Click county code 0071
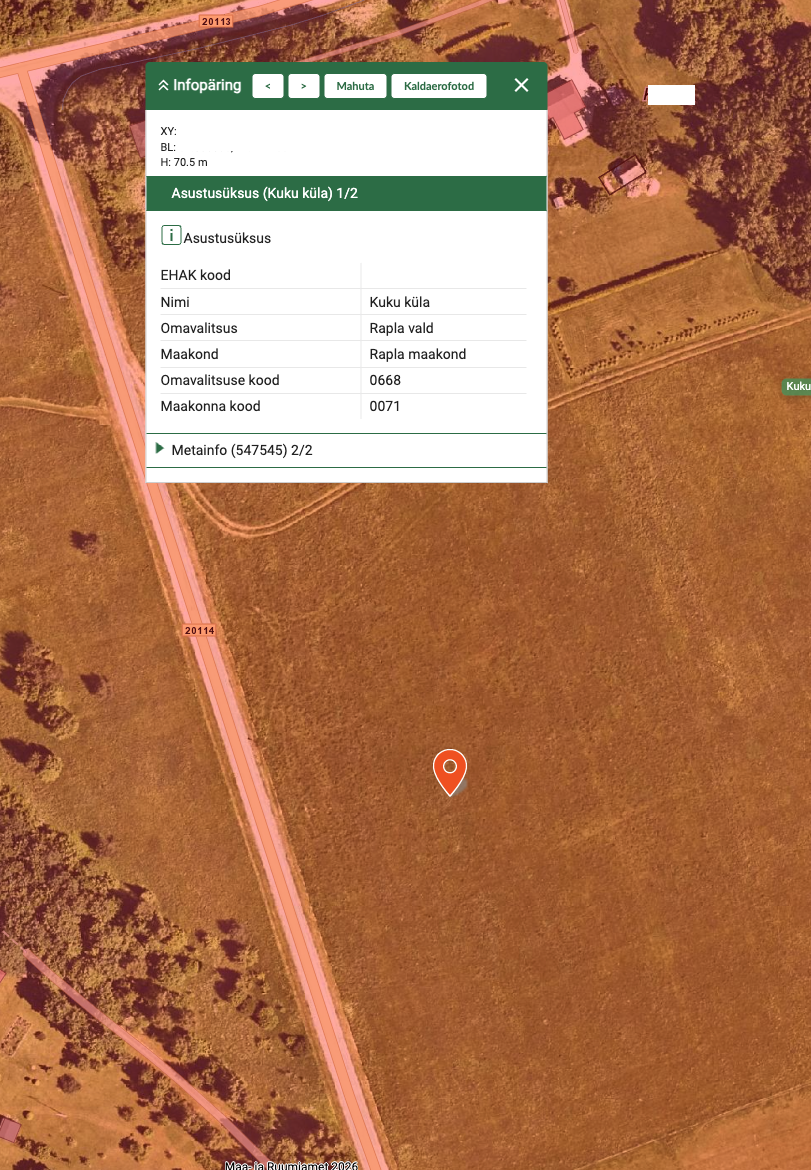 point(385,406)
